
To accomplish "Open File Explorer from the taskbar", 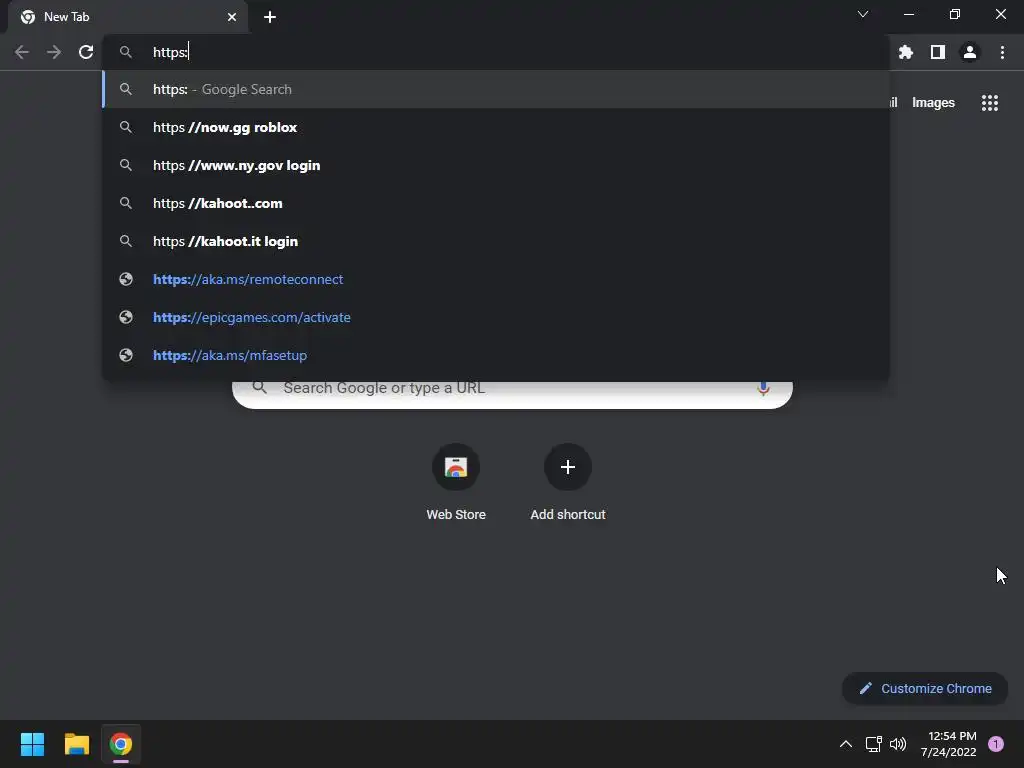I will 76,744.
